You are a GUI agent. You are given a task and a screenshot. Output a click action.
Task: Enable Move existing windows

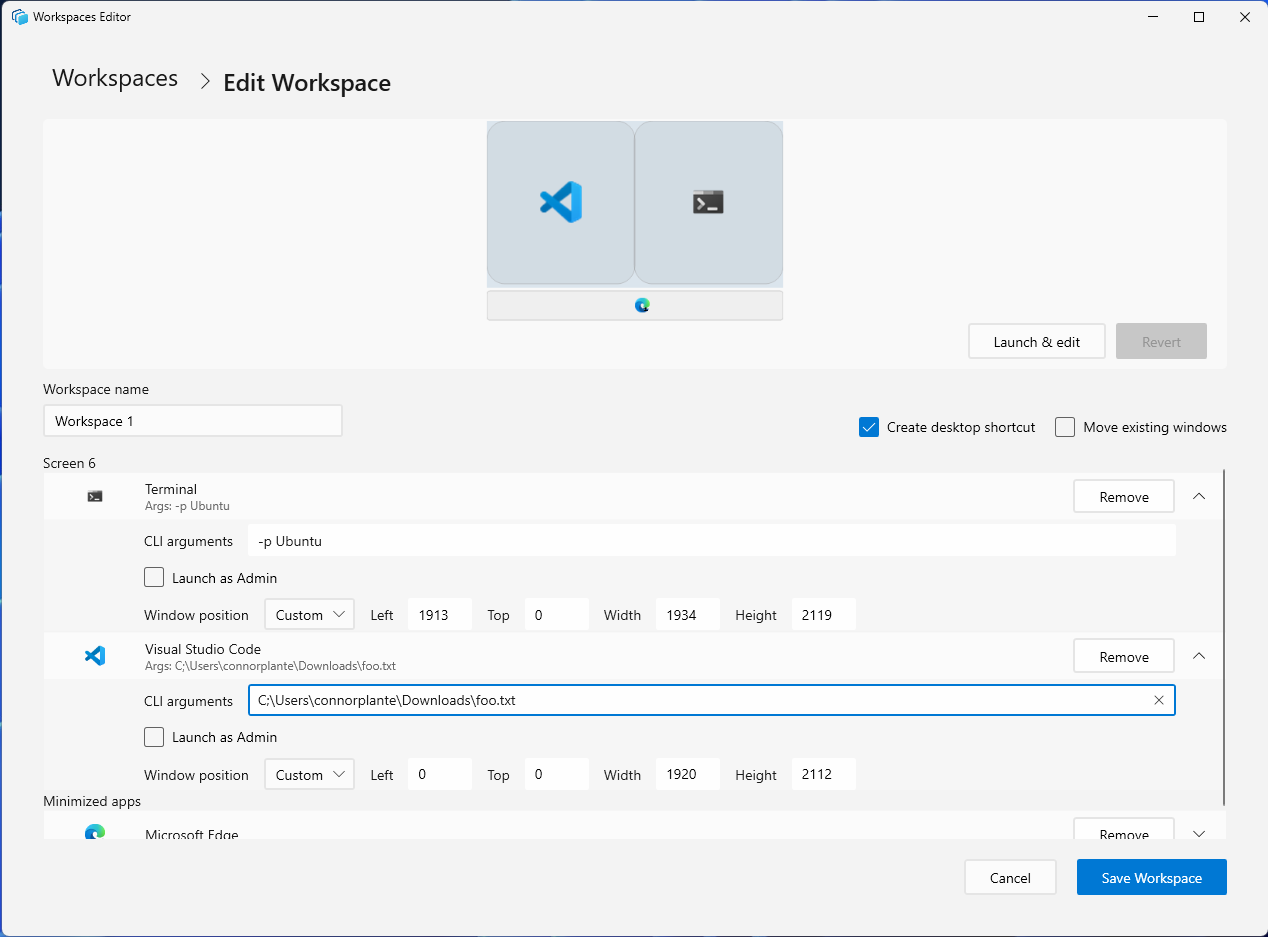click(x=1065, y=426)
